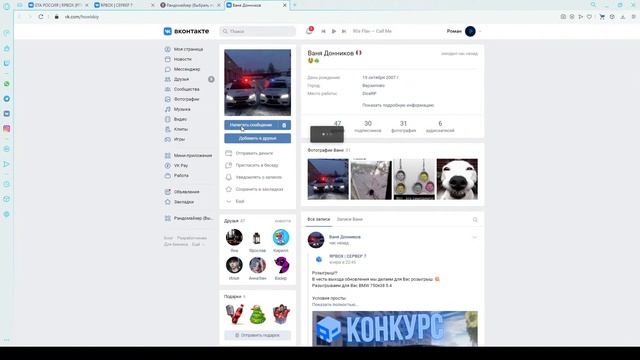
Task: Open the profile avatar photo with police cars
Action: tap(258, 82)
